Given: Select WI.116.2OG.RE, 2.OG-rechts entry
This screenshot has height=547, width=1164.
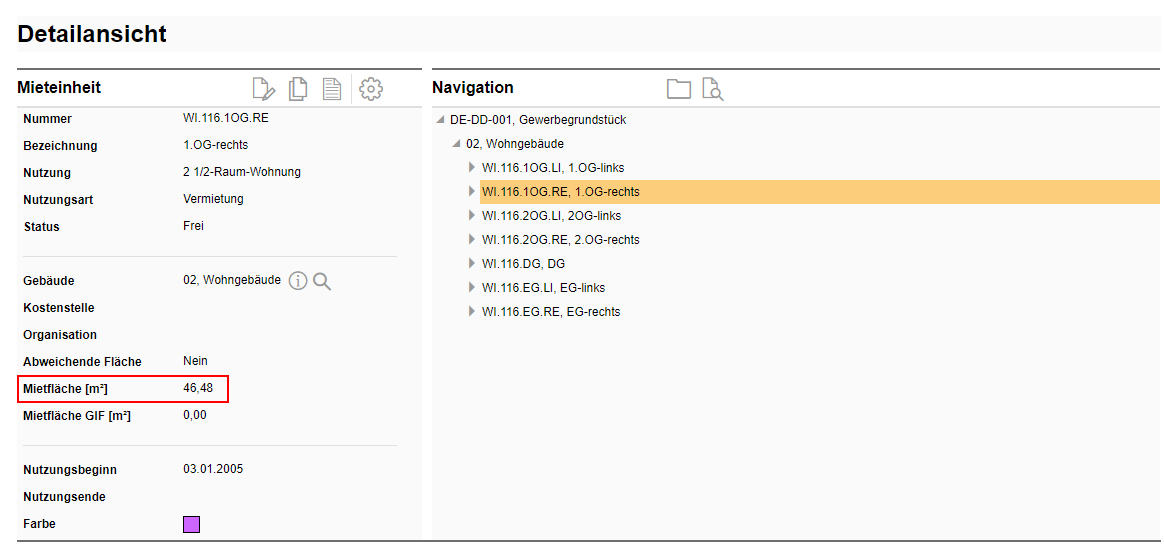Looking at the screenshot, I should click(560, 240).
